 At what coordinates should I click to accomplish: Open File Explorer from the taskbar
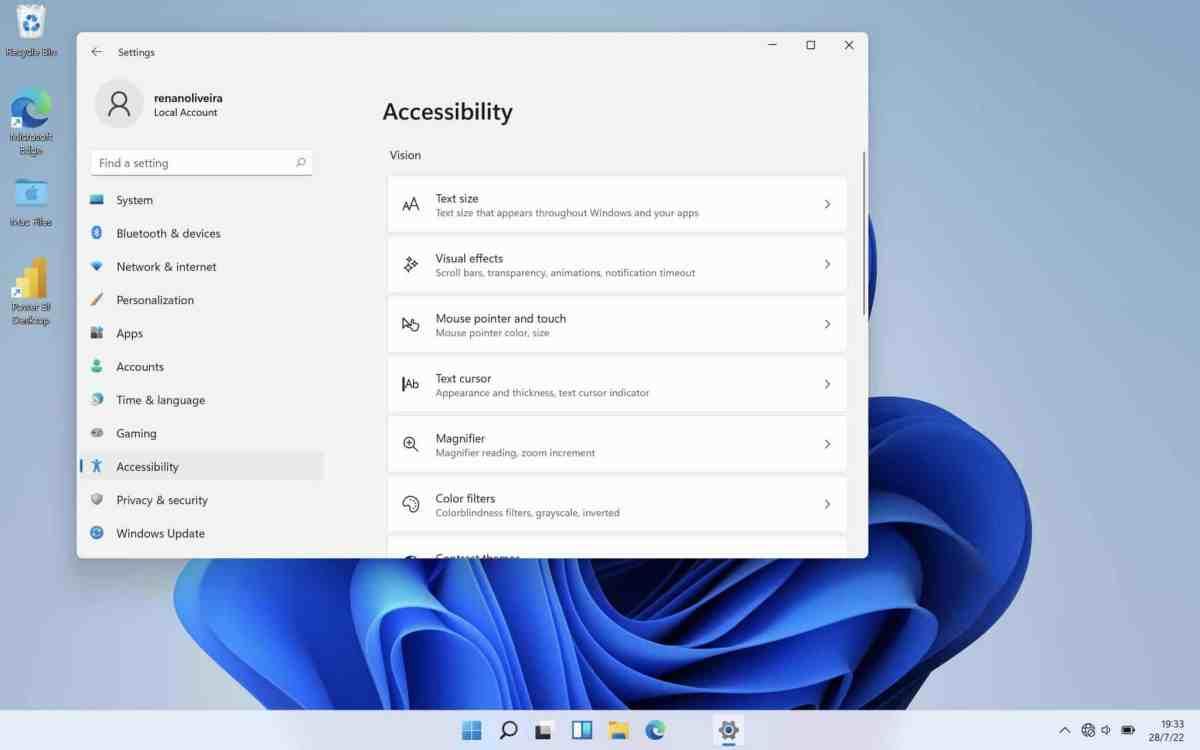[618, 730]
